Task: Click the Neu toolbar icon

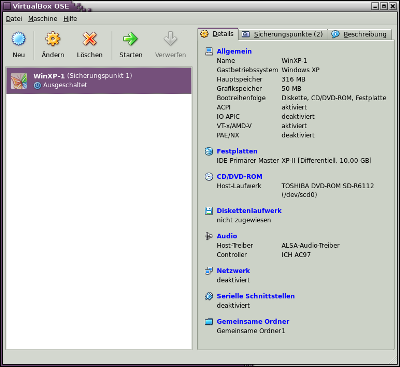Action: point(19,39)
